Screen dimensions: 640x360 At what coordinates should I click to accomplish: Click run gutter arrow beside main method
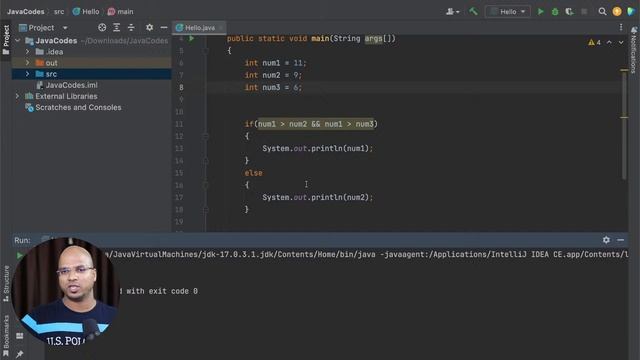(191, 38)
